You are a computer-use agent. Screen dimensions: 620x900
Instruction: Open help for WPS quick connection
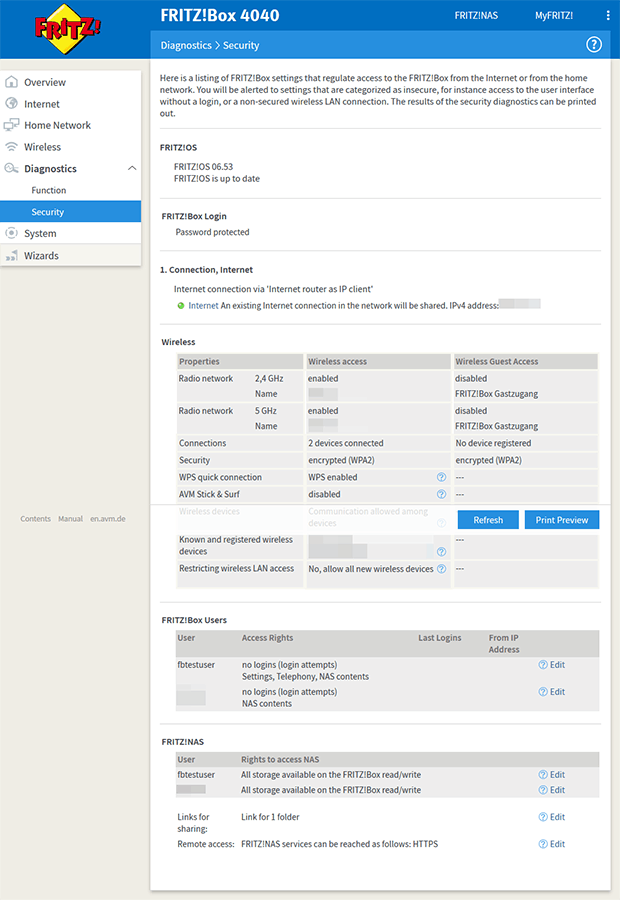(x=441, y=477)
